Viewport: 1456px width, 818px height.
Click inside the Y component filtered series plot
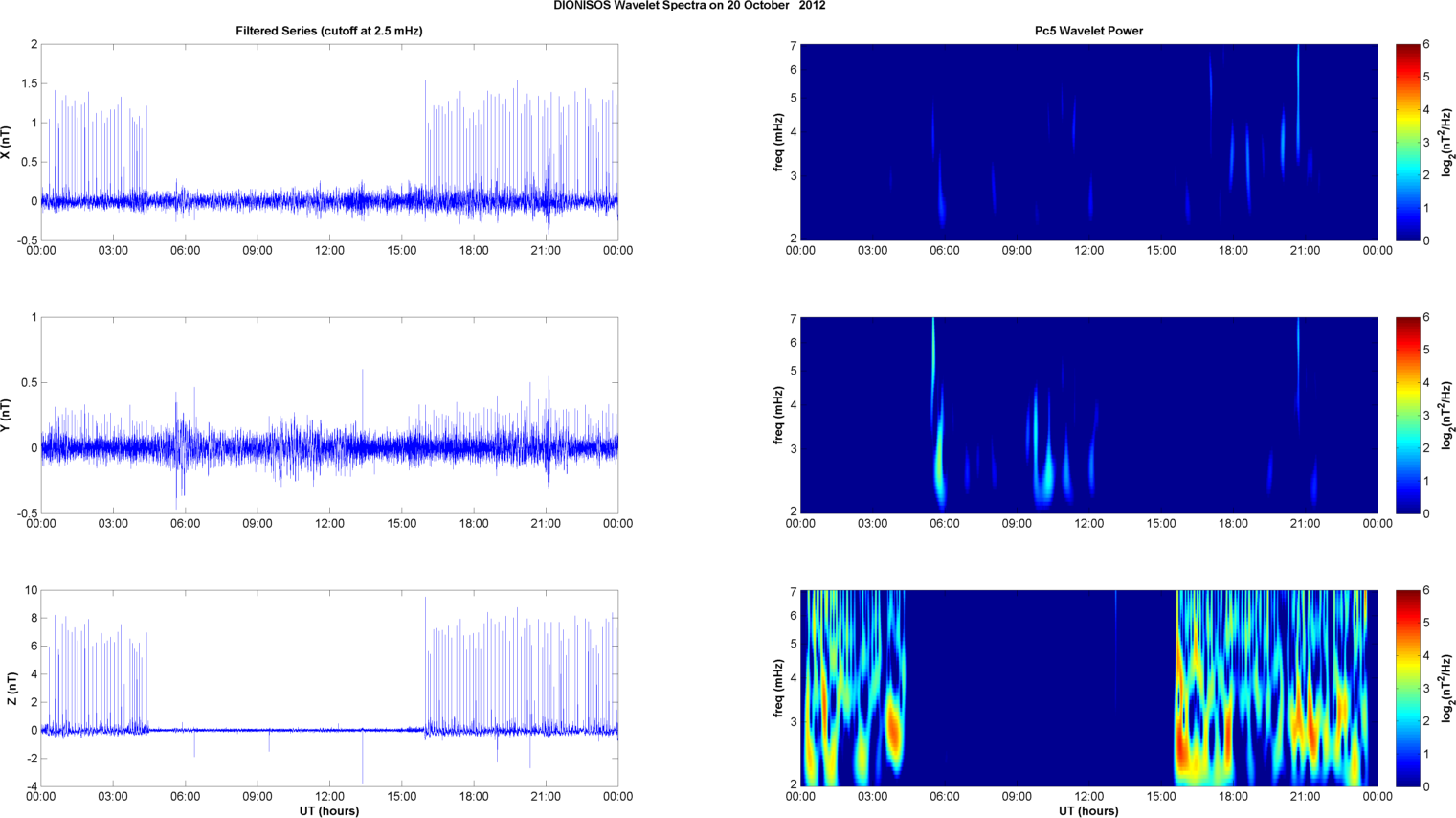[x=329, y=416]
